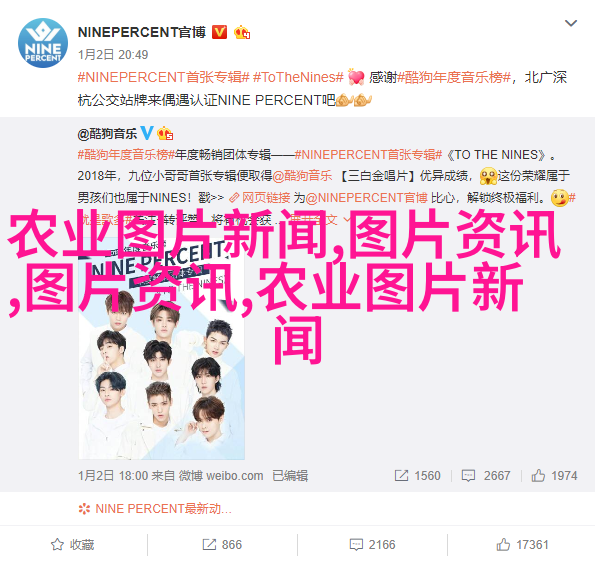Open the #NINEPERCENT首张专辑# hashtag in the top post
The image size is (595, 562).
[x=164, y=77]
